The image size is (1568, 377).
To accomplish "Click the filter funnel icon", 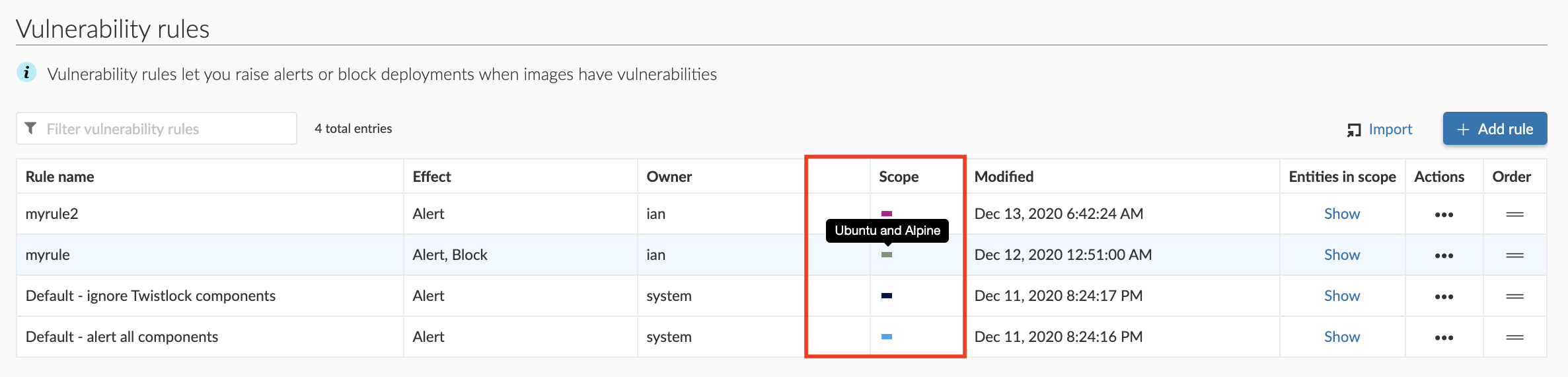I will 30,128.
